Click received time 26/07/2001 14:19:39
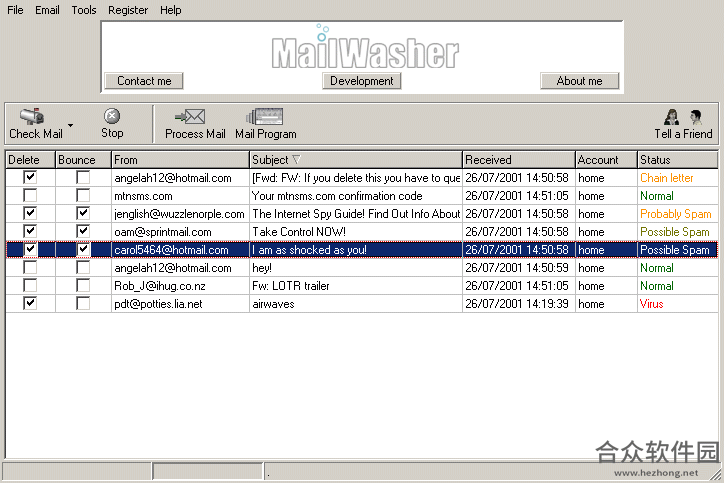724x483 pixels. tap(517, 304)
